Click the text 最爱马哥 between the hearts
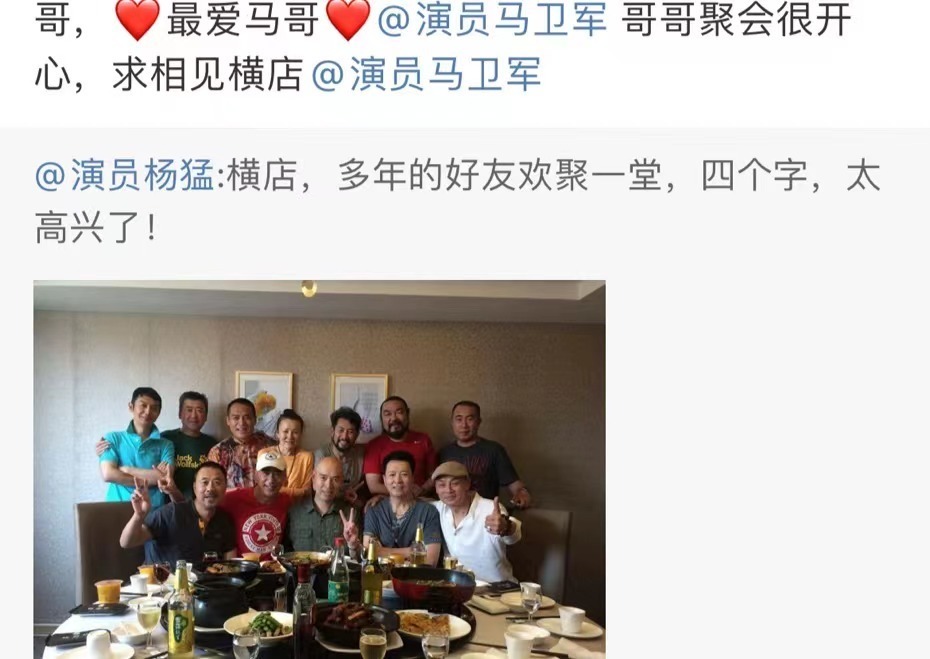The image size is (930, 659). [x=243, y=19]
